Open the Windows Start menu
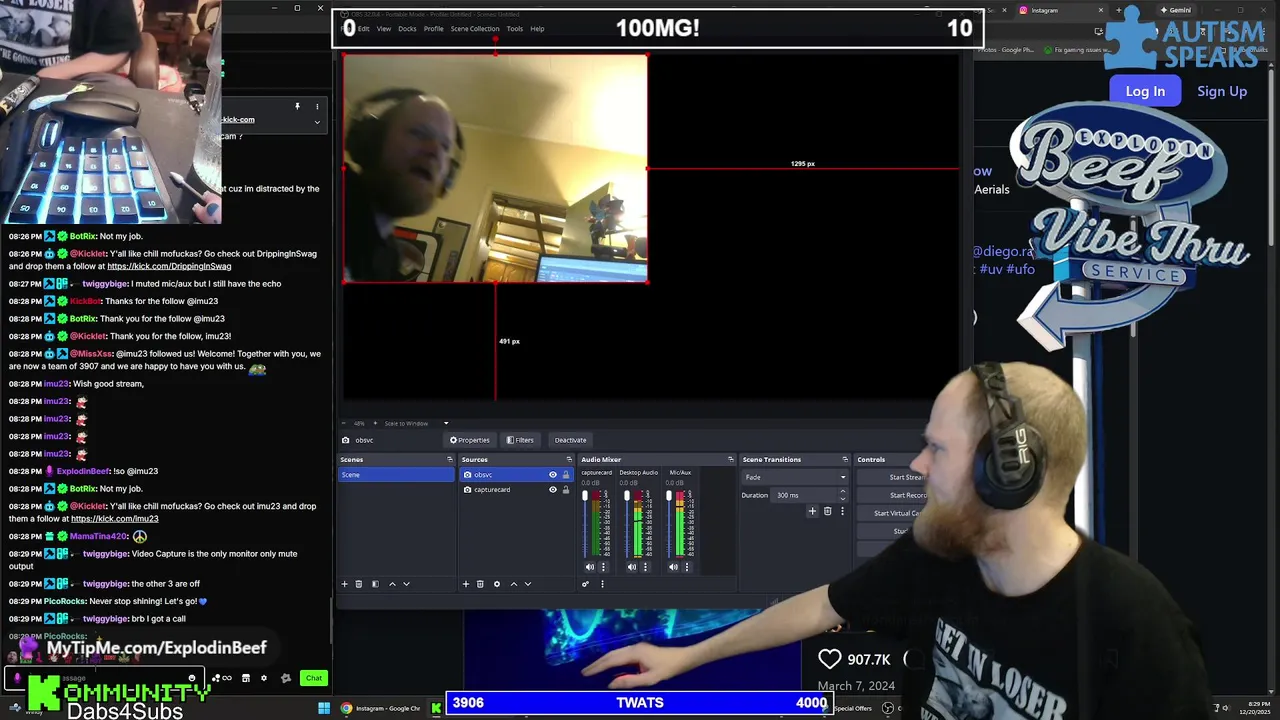This screenshot has width=1280, height=720. [324, 709]
